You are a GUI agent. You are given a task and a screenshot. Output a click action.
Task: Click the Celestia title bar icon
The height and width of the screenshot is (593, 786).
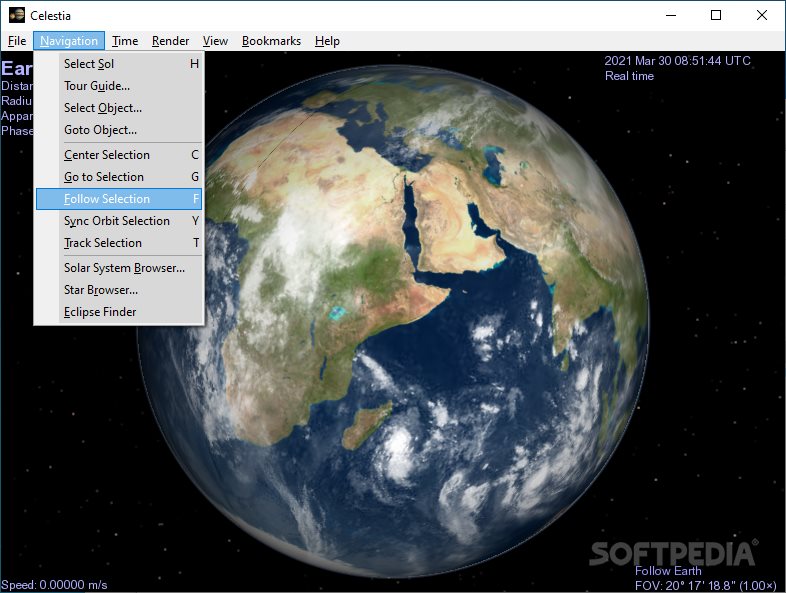[x=17, y=15]
